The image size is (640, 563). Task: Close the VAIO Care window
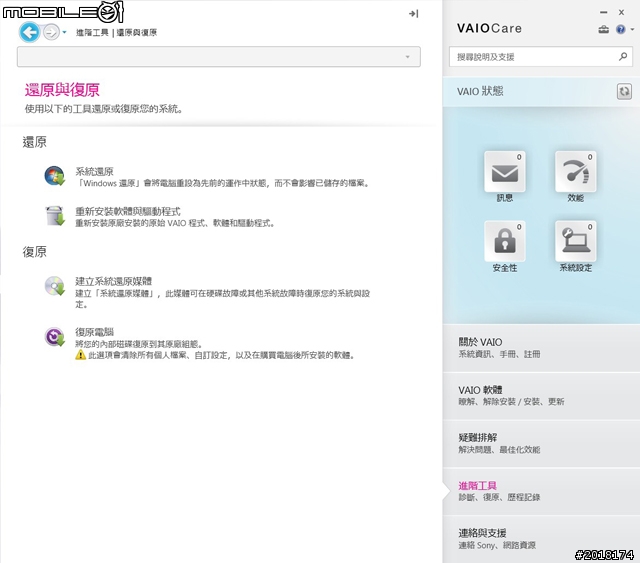(622, 13)
